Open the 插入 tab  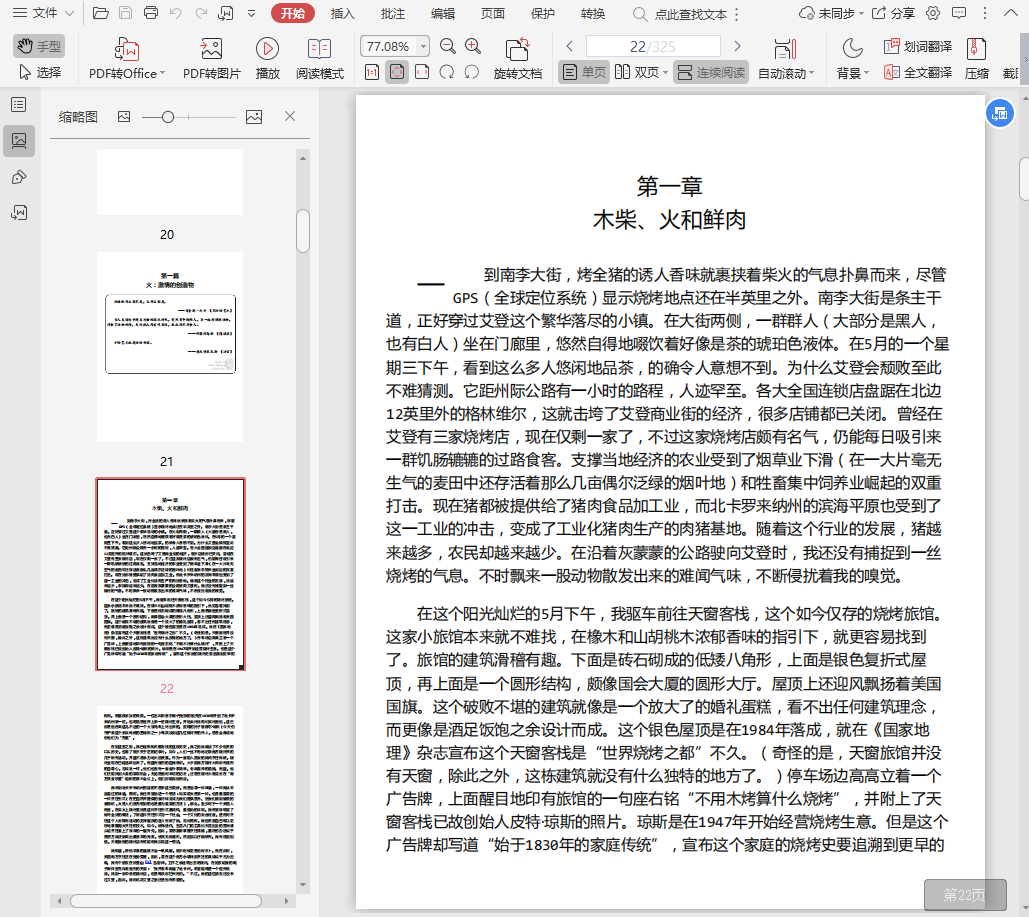pos(343,13)
